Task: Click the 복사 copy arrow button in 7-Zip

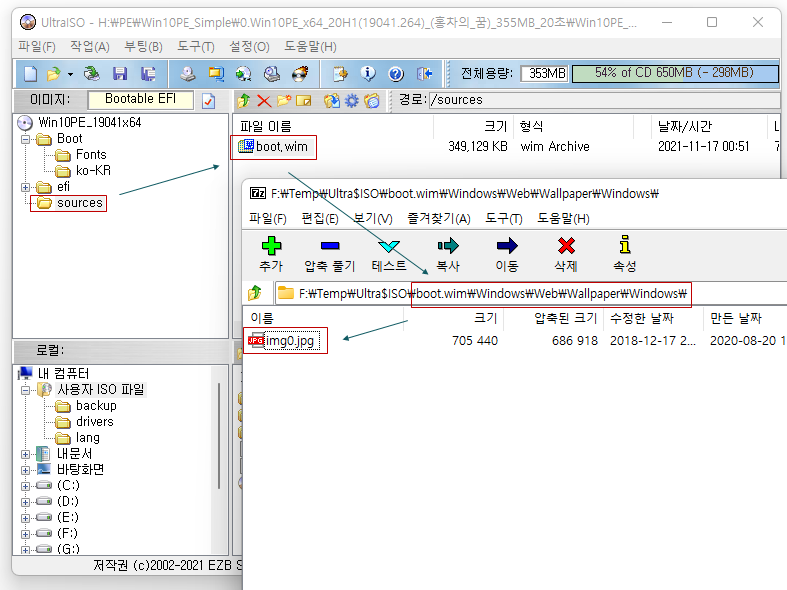Action: pyautogui.click(x=448, y=254)
